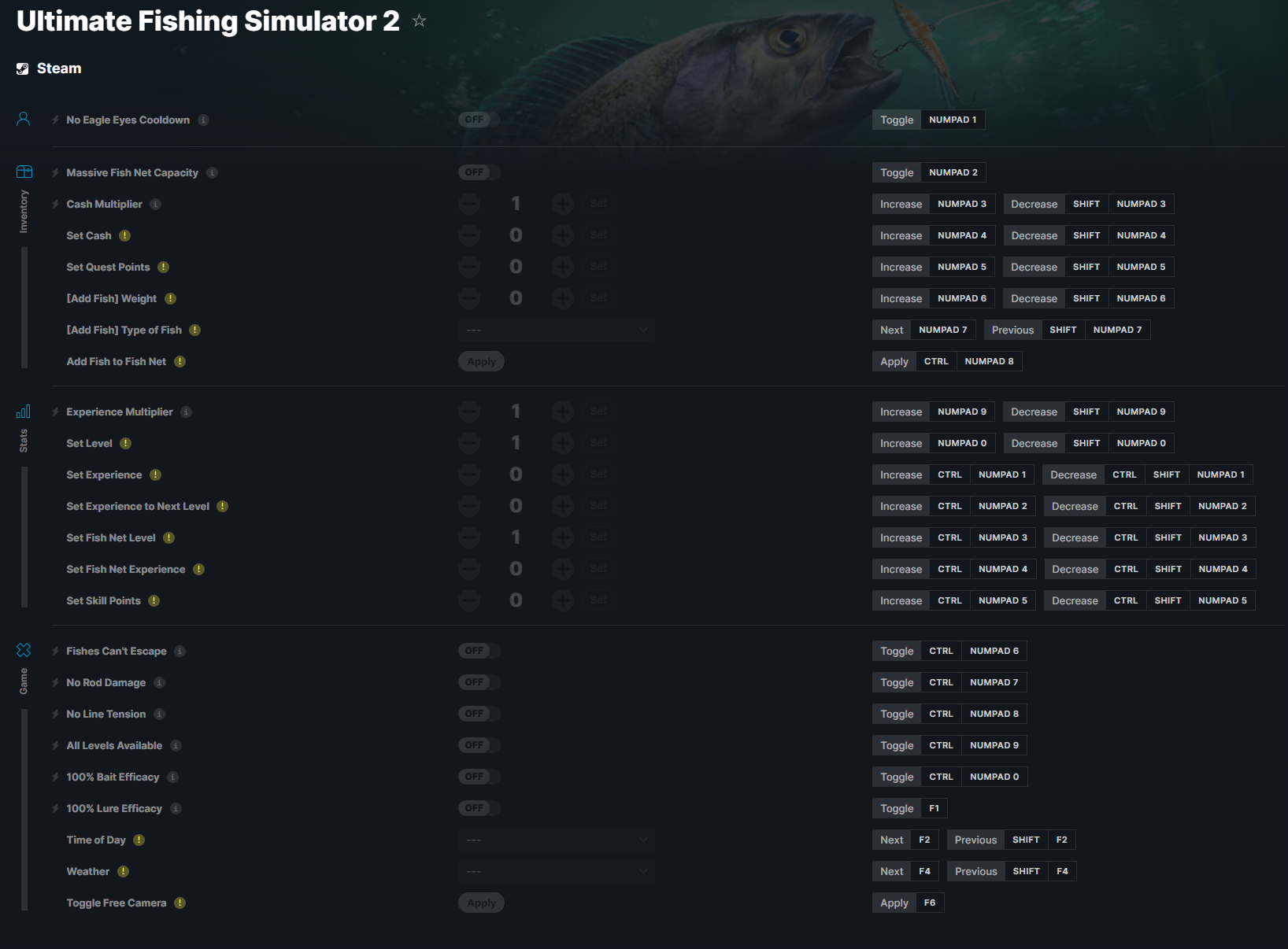Click NUMPAD 3 Increase hotkey for Cash Multiplier
This screenshot has width=1288, height=949.
click(x=962, y=204)
